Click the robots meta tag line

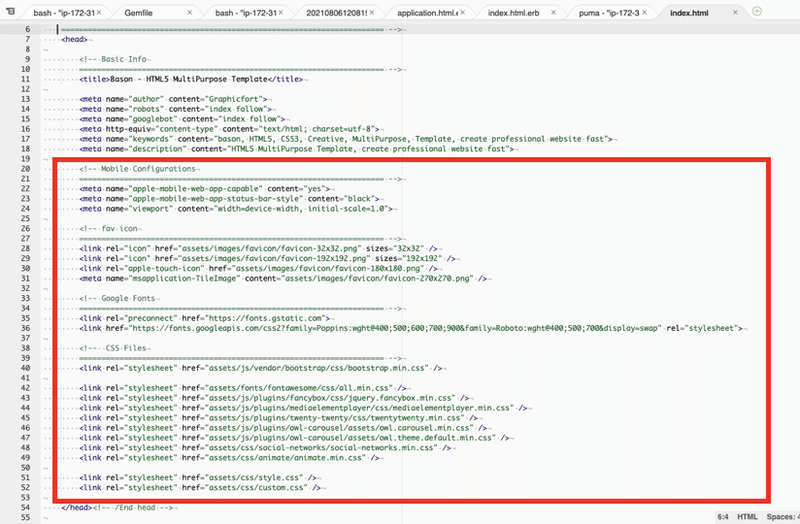(x=175, y=109)
